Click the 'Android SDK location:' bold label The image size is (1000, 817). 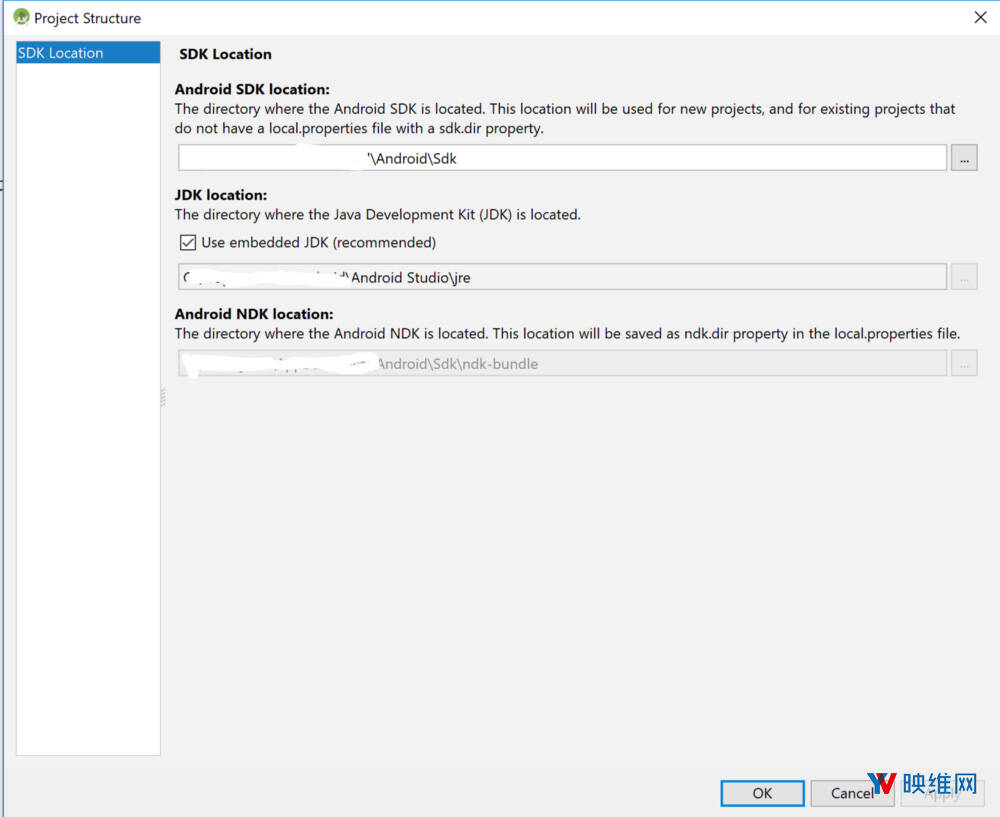point(252,89)
